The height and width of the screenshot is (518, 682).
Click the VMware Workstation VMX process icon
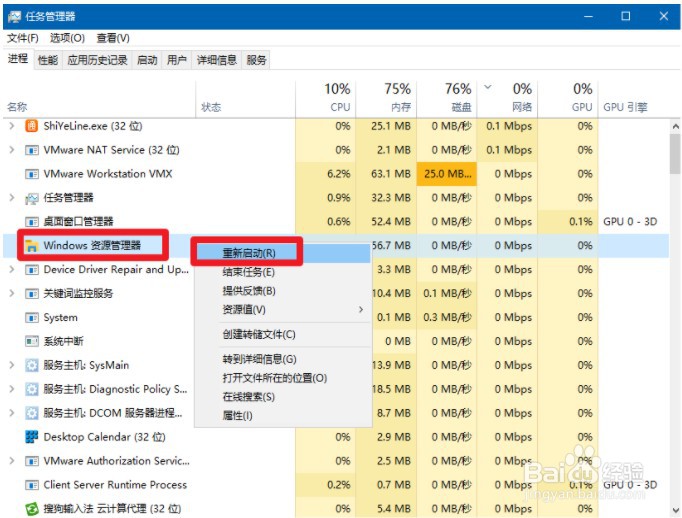(32, 174)
